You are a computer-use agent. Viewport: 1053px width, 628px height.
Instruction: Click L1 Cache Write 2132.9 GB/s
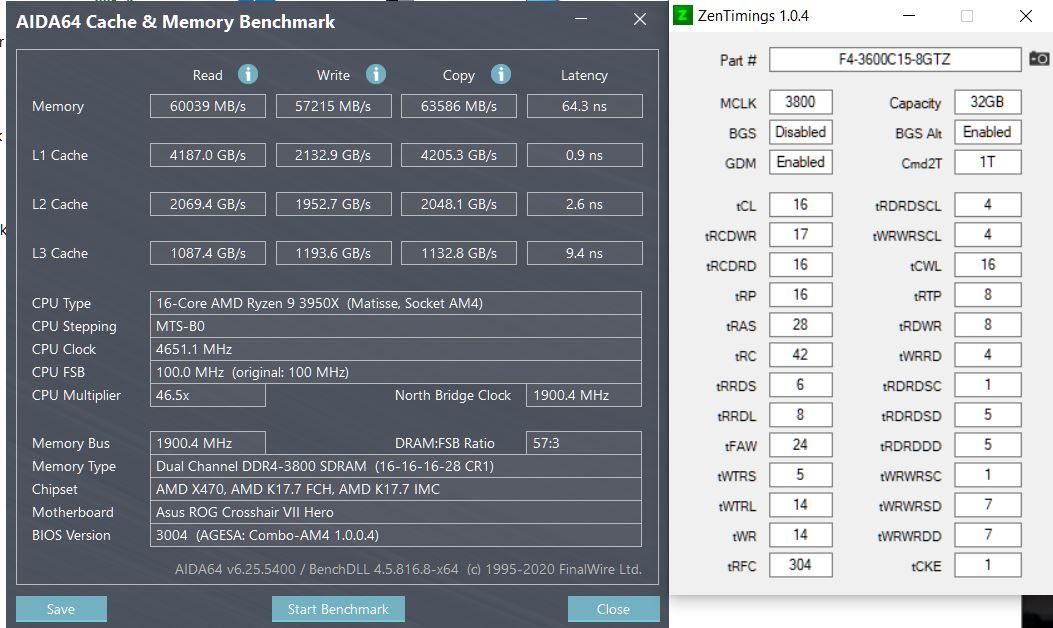point(333,155)
